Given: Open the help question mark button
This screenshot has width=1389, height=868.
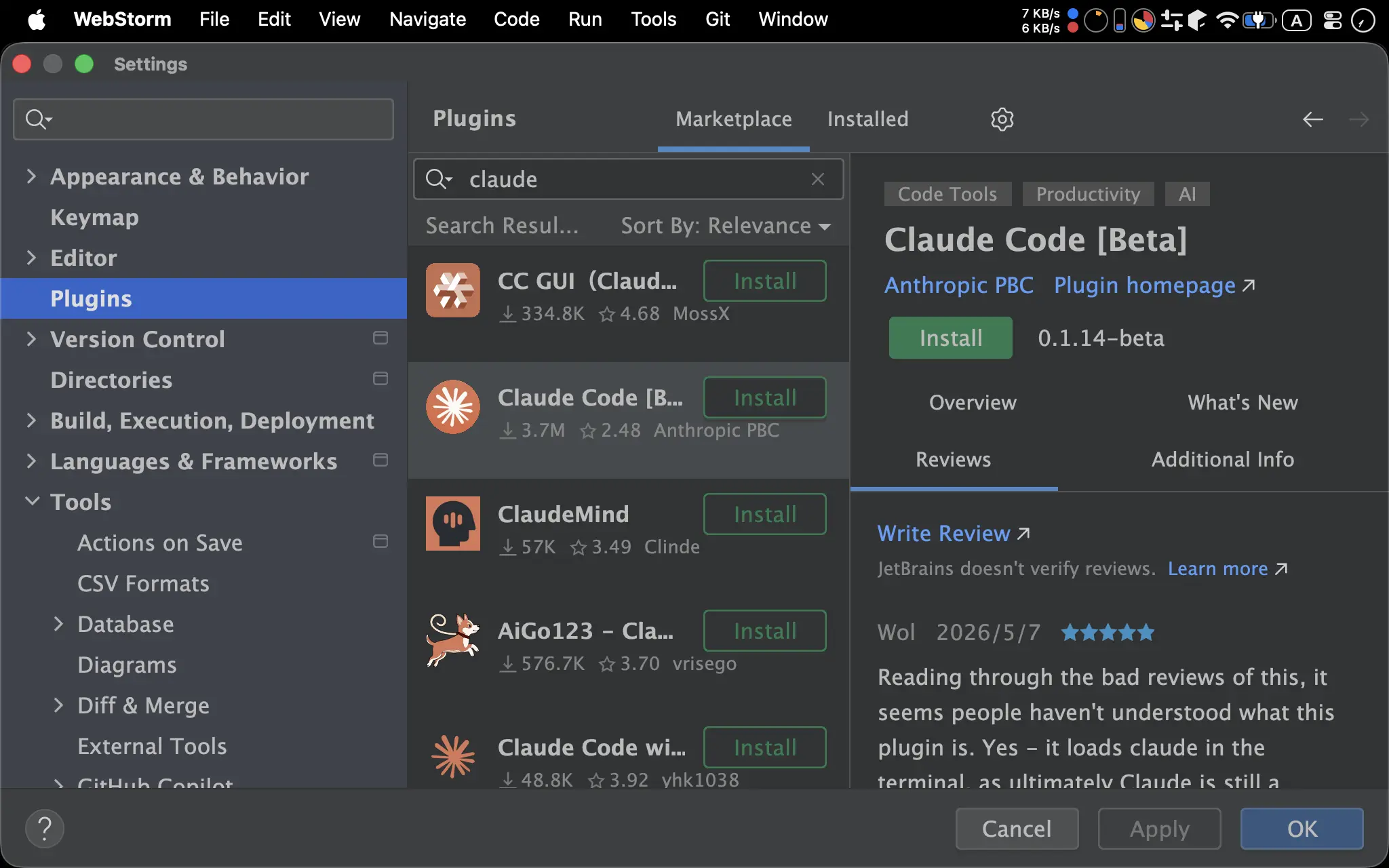Looking at the screenshot, I should click(45, 829).
